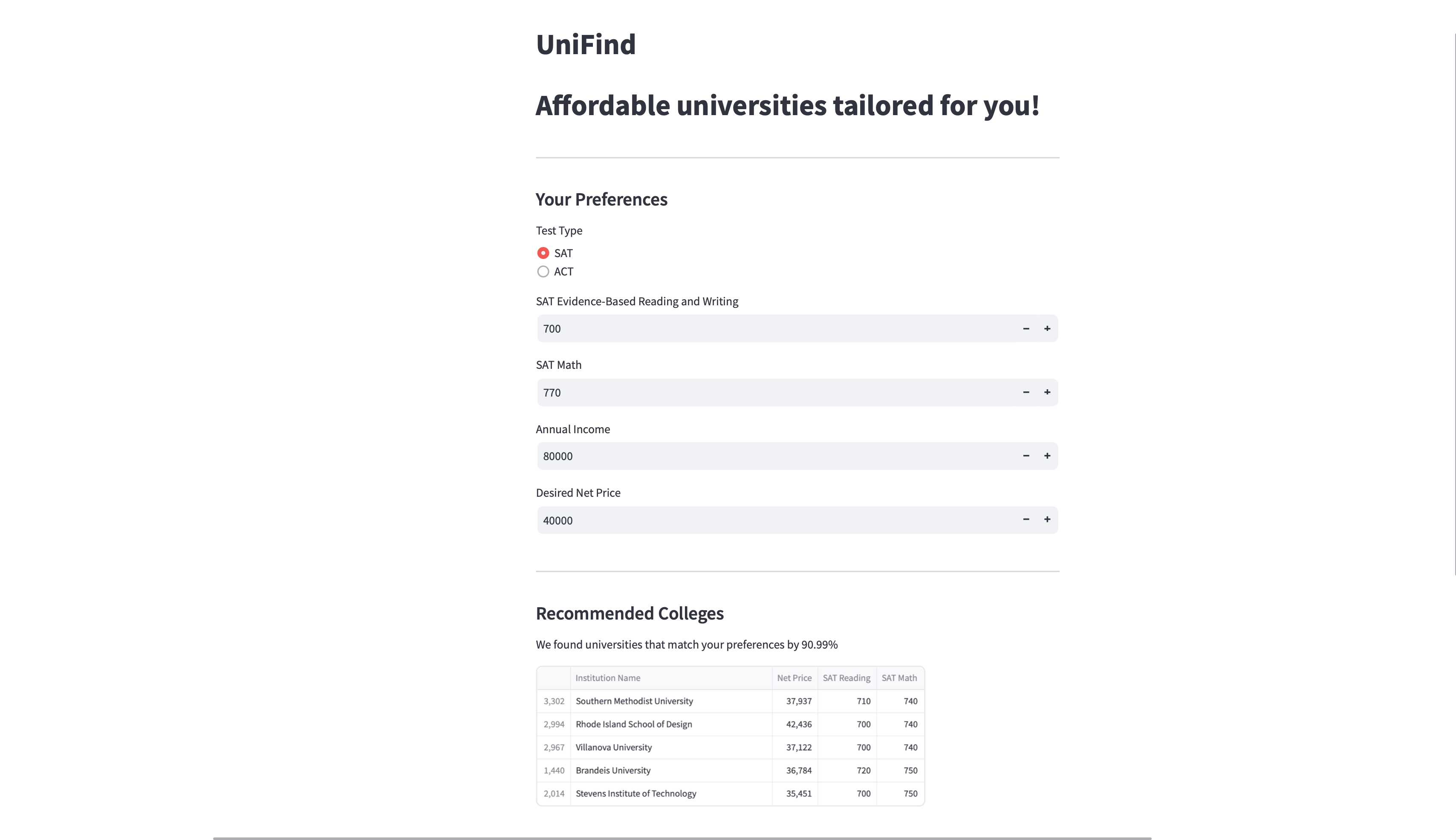The width and height of the screenshot is (1456, 840).
Task: Raise the Desired Net Price
Action: click(1046, 520)
